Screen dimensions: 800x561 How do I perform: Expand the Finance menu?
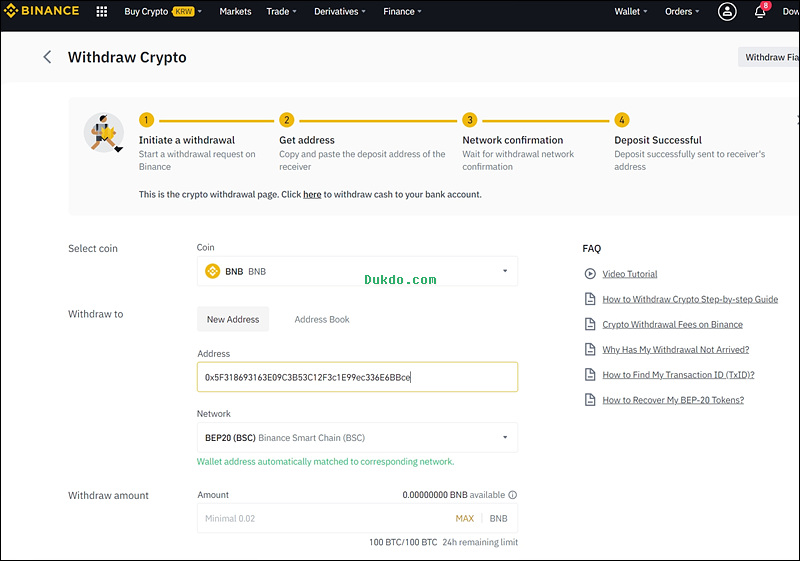[403, 11]
